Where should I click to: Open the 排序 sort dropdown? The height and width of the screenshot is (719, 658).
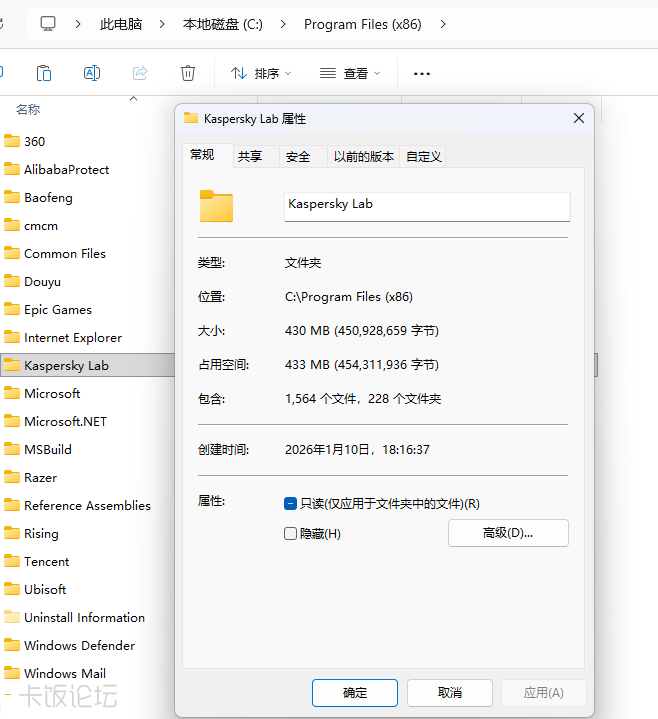point(261,73)
